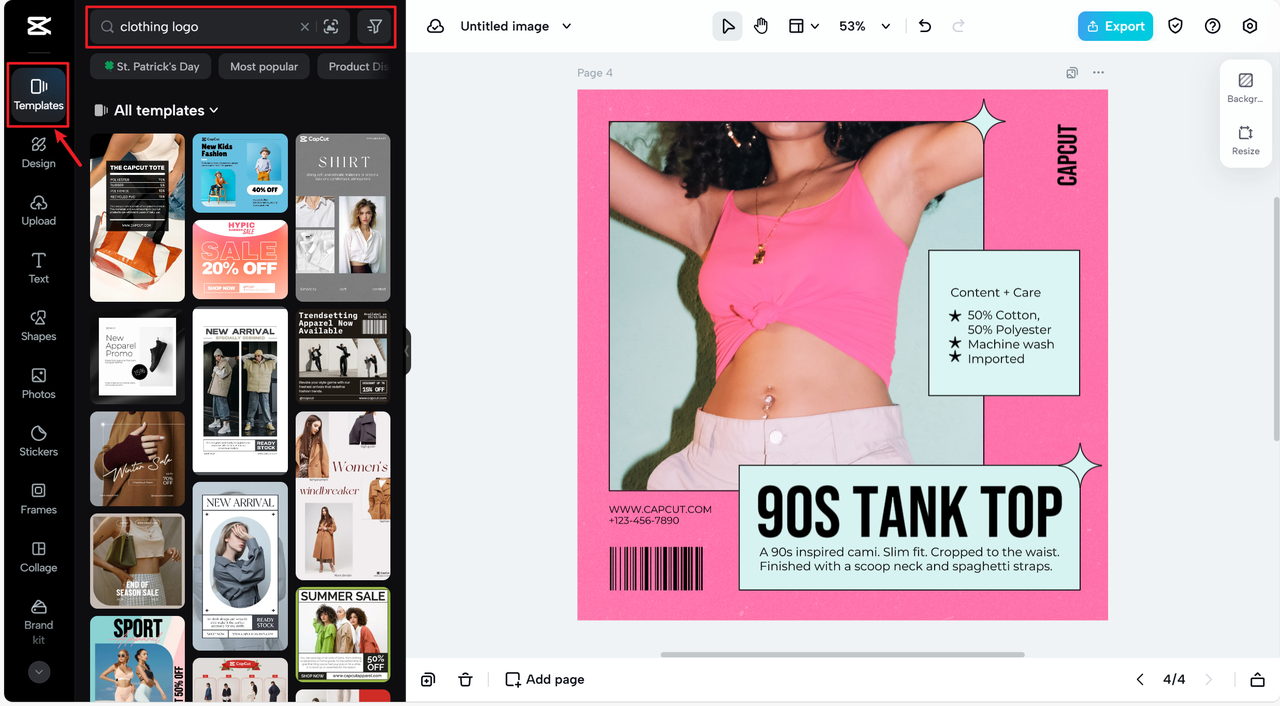Image resolution: width=1280 pixels, height=706 pixels.
Task: Select the pointer selection tool
Action: point(728,27)
